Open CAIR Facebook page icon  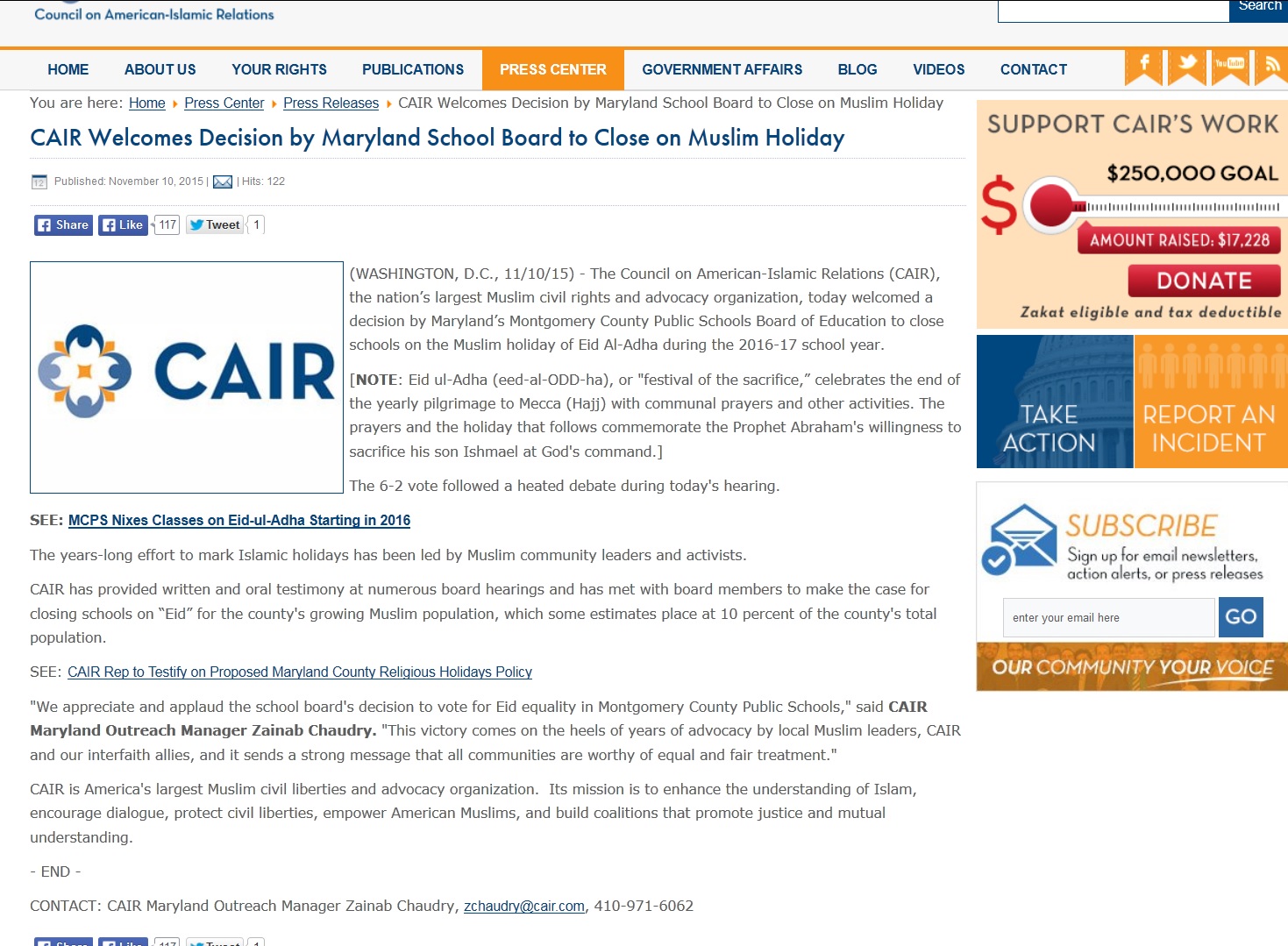coord(1143,67)
